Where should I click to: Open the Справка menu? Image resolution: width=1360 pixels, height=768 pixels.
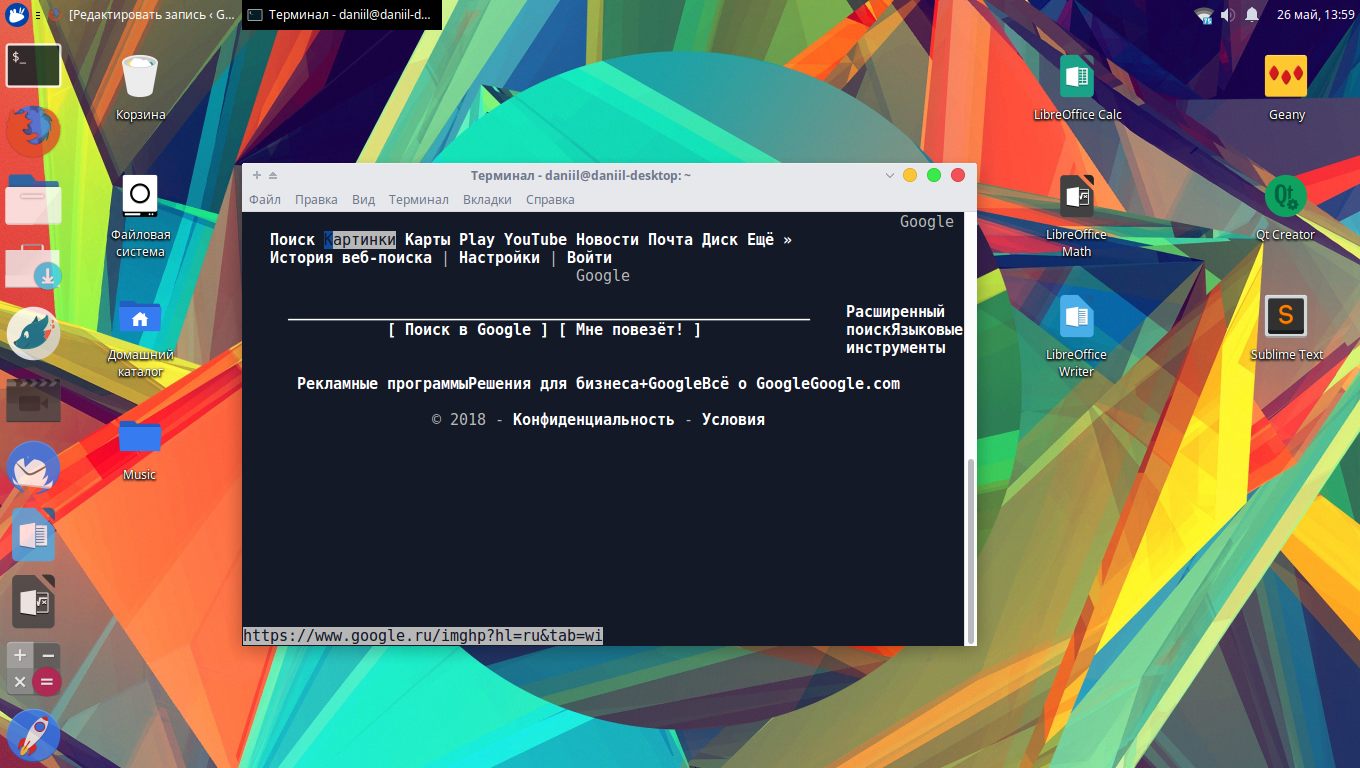click(x=550, y=199)
